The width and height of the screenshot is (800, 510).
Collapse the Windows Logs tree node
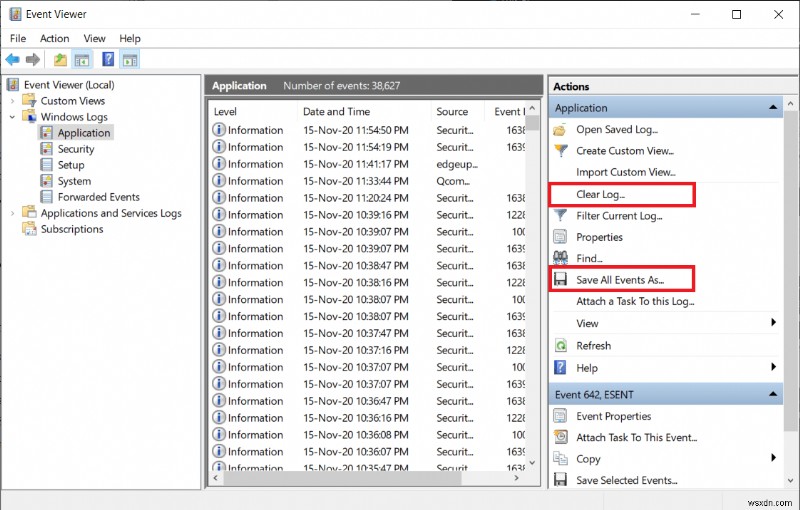coord(13,117)
